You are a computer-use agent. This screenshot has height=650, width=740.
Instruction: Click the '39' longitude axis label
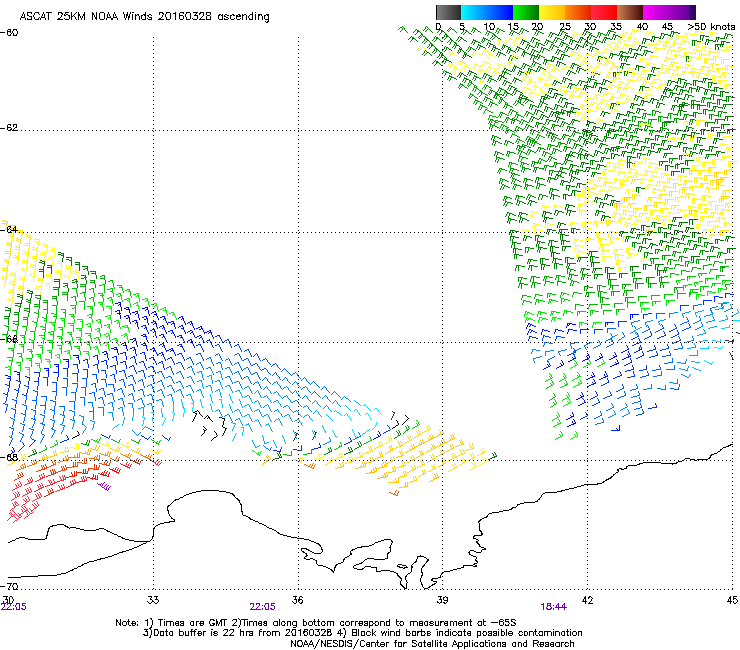pos(442,600)
